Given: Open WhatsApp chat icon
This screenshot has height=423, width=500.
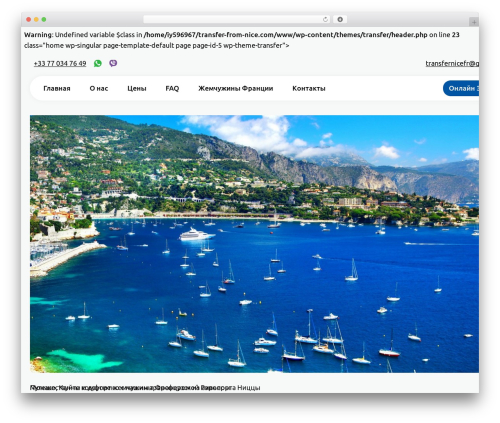Looking at the screenshot, I should 98,63.
